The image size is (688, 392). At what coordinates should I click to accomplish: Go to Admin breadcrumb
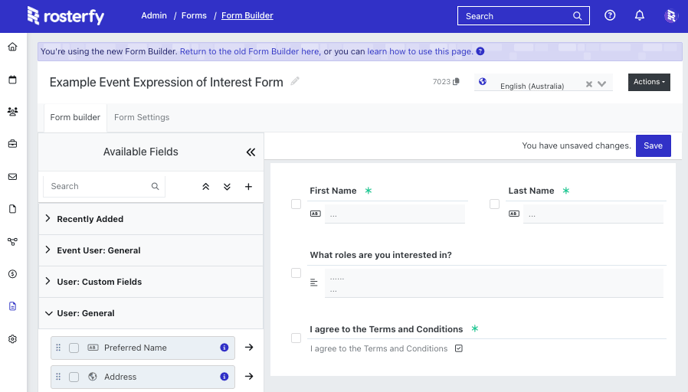(154, 15)
